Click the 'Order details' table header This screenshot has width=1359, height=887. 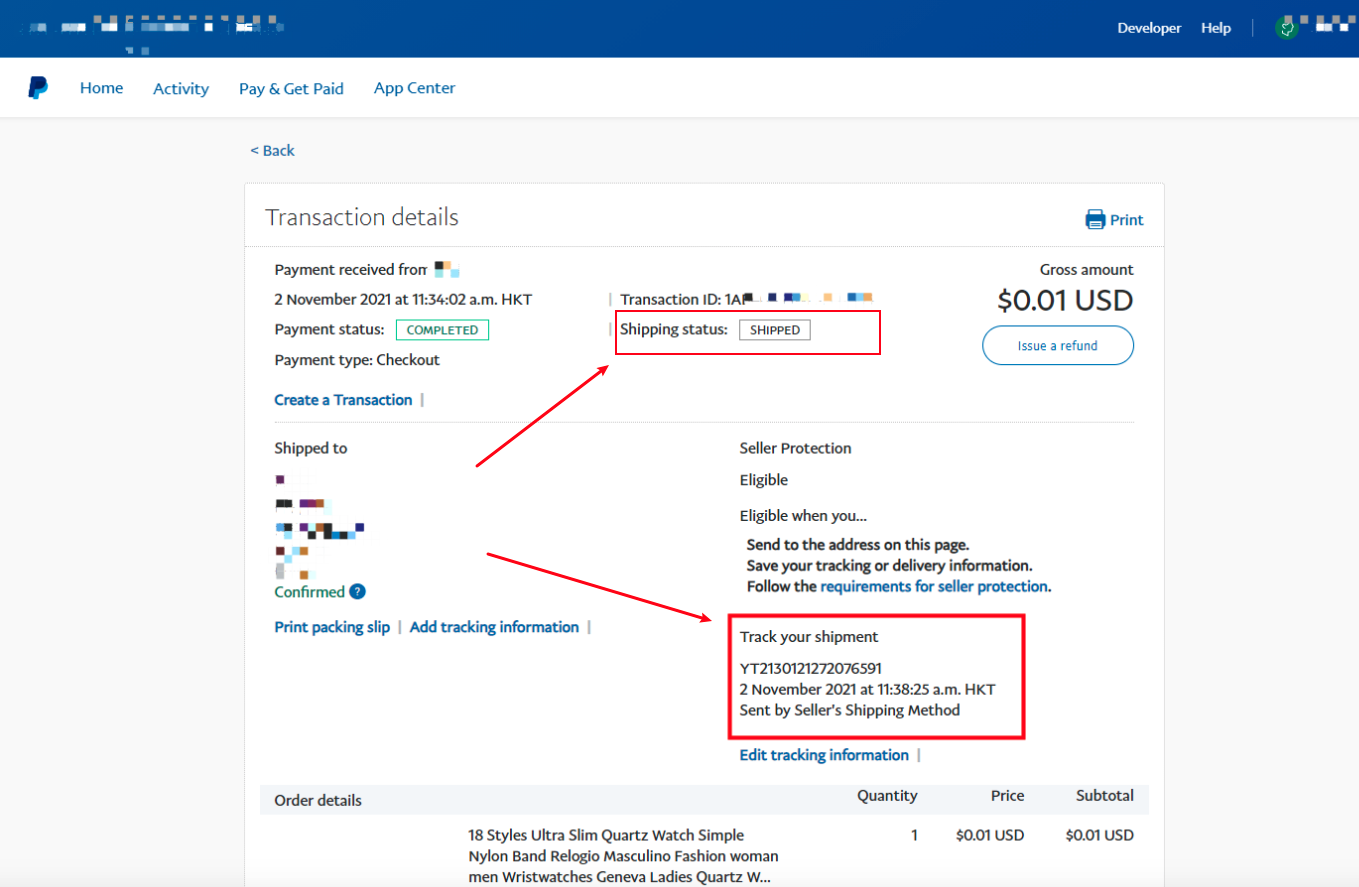pos(318,800)
